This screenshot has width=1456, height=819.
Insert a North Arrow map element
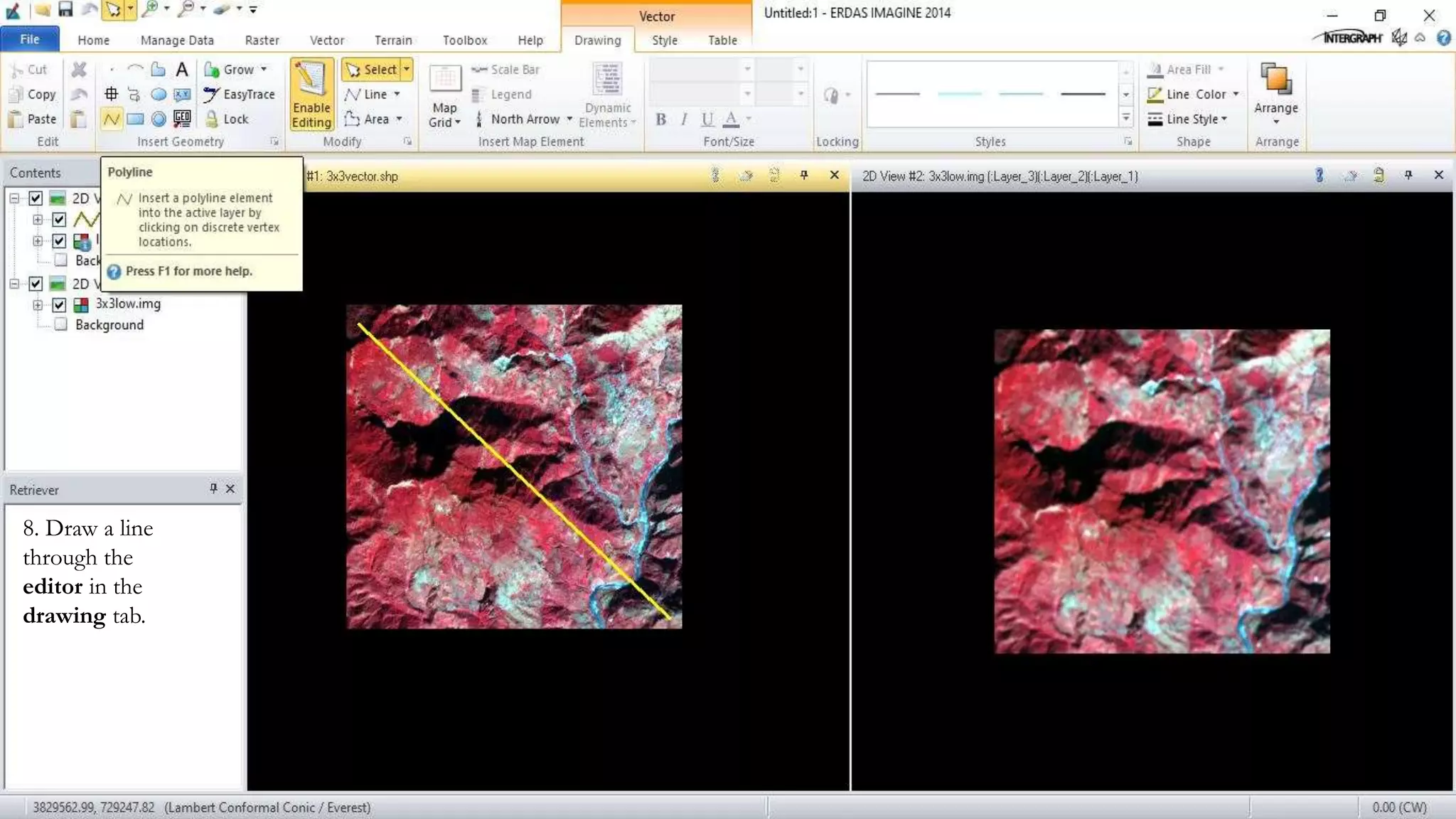[524, 119]
